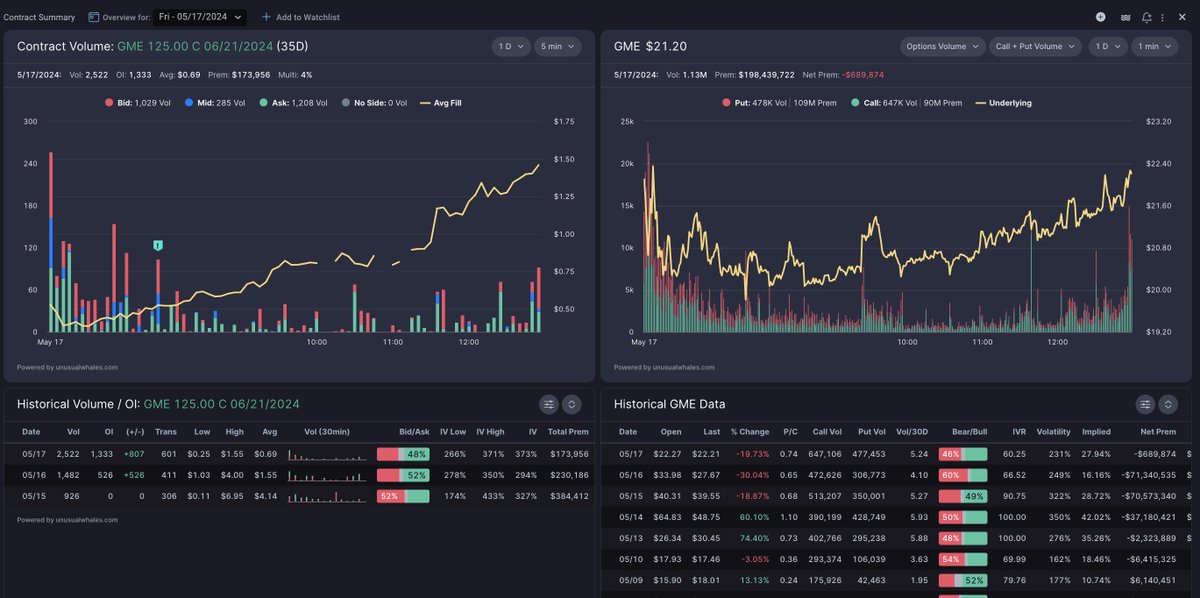
Task: Sort by IVR column header
Action: (x=1017, y=432)
